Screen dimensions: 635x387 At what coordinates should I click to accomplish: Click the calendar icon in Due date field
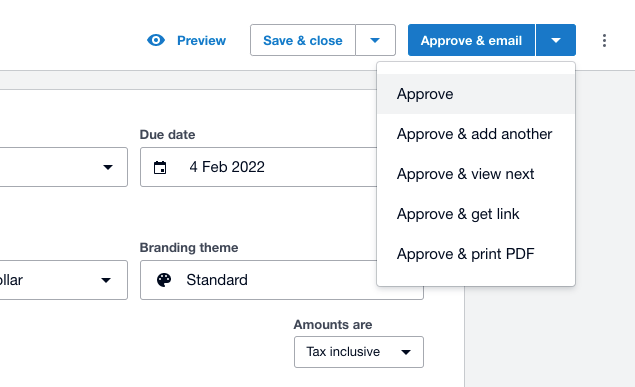pos(160,167)
